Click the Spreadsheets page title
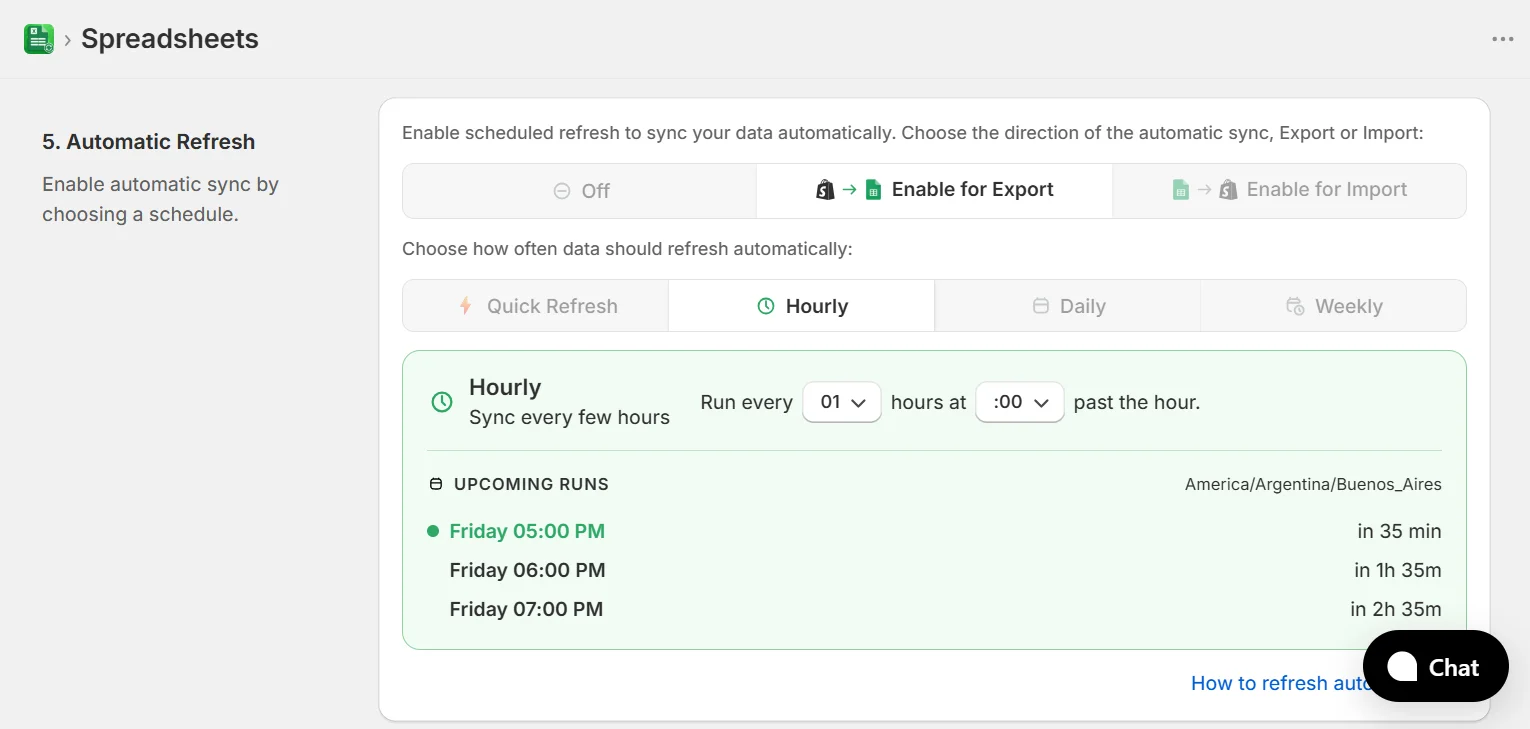The image size is (1530, 729). point(170,39)
